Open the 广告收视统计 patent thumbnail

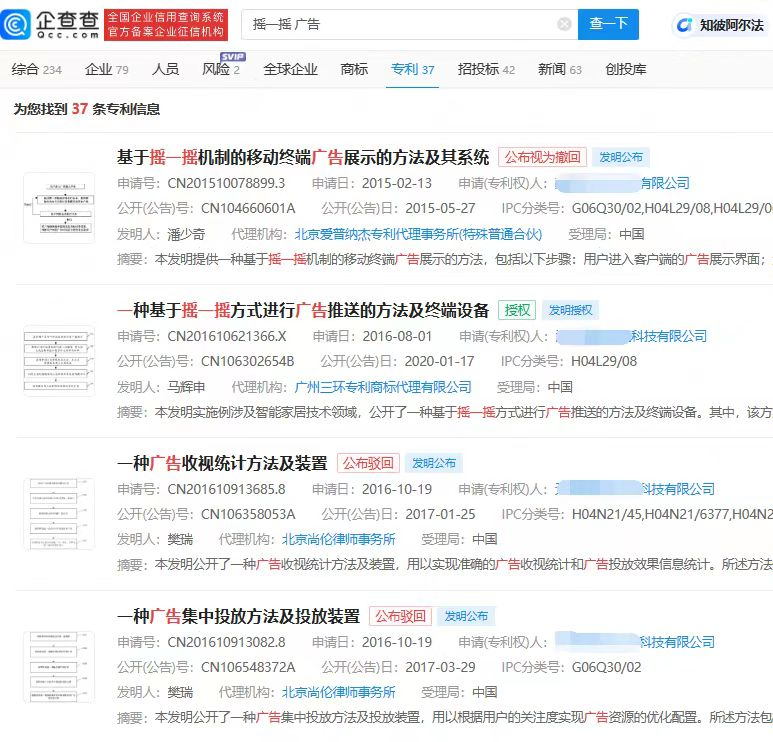[59, 514]
